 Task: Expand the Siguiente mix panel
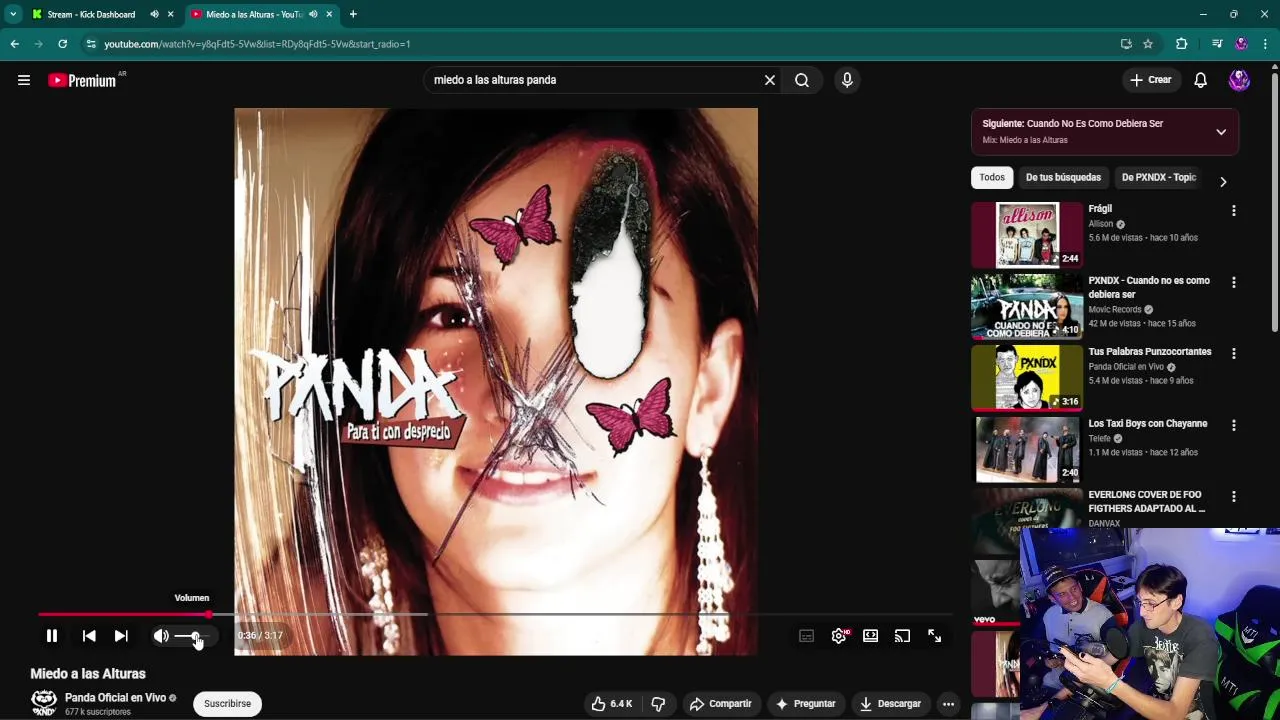(x=1221, y=132)
